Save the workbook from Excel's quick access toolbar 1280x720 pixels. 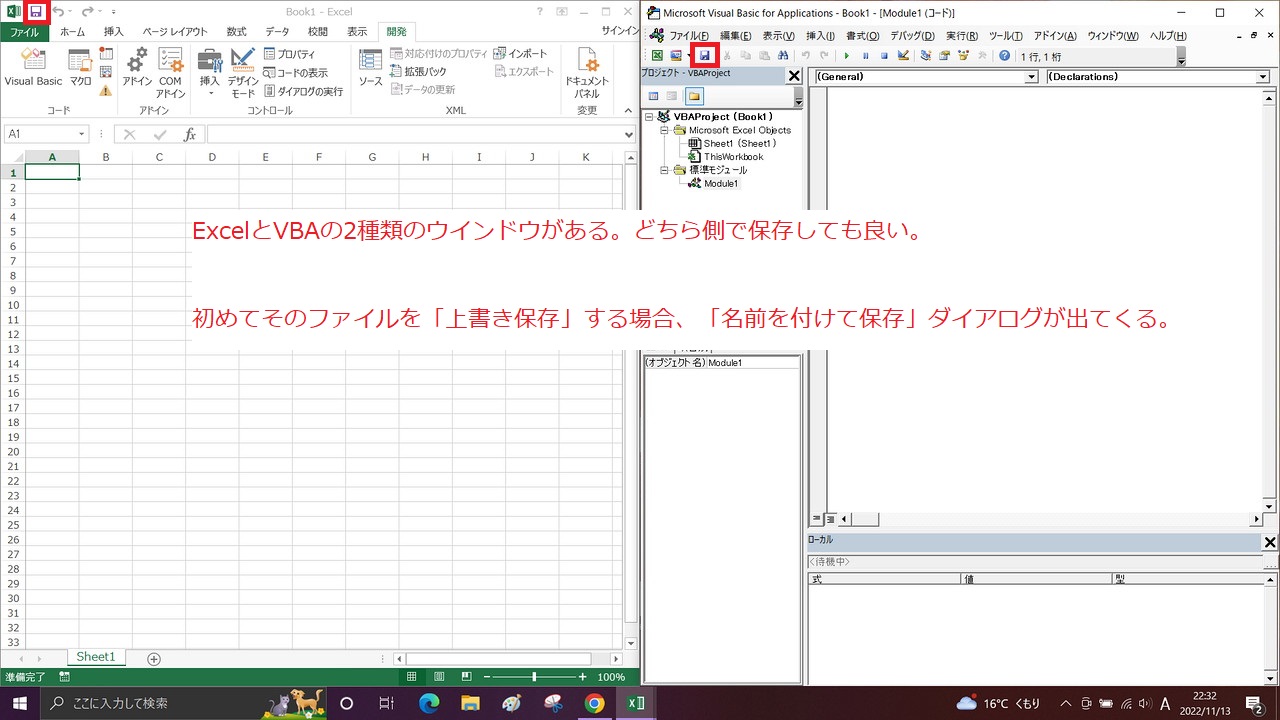coord(36,11)
